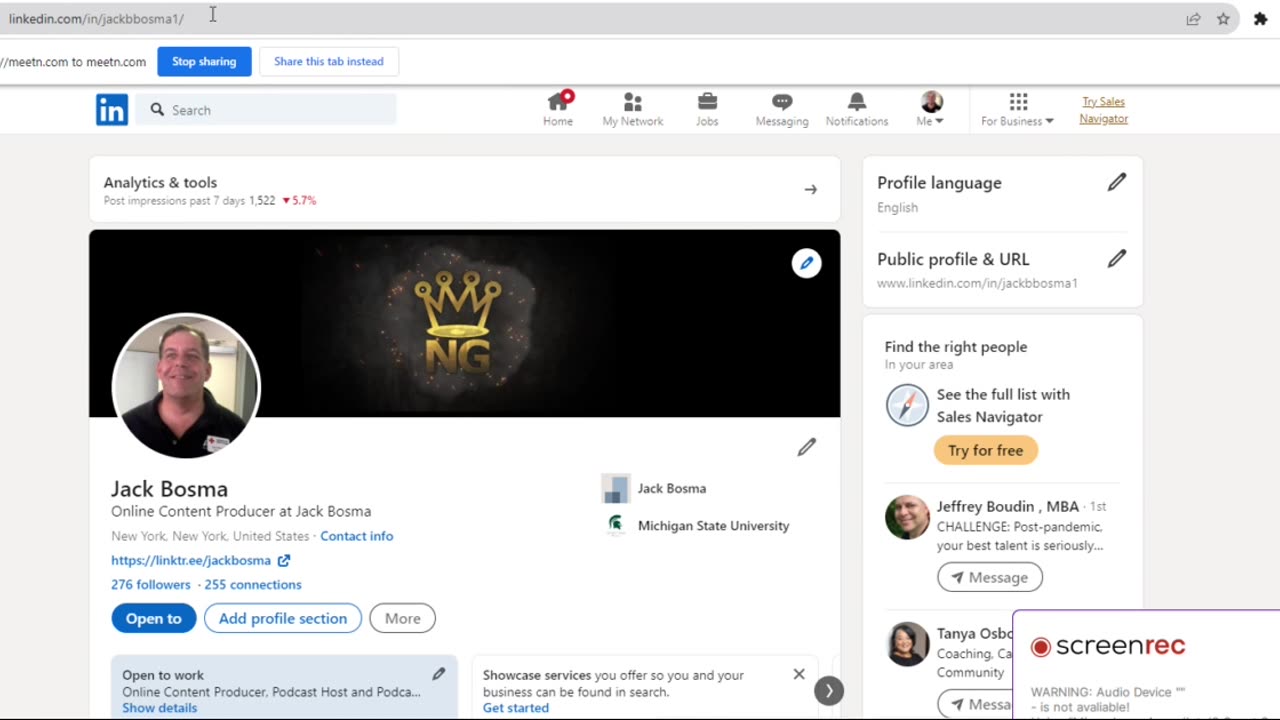Focus the LinkedIn Search field
1280x720 pixels.
267,110
